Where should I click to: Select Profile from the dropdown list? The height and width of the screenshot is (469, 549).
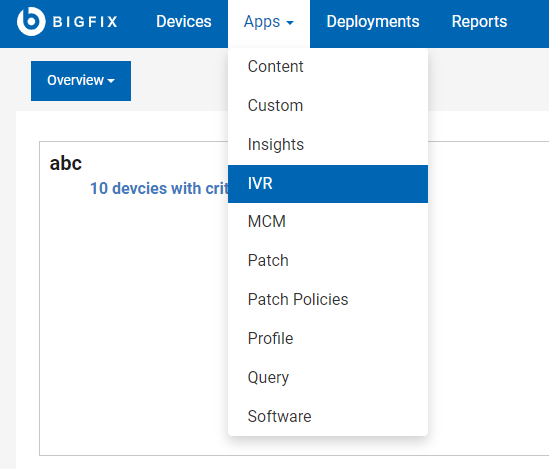pyautogui.click(x=328, y=338)
